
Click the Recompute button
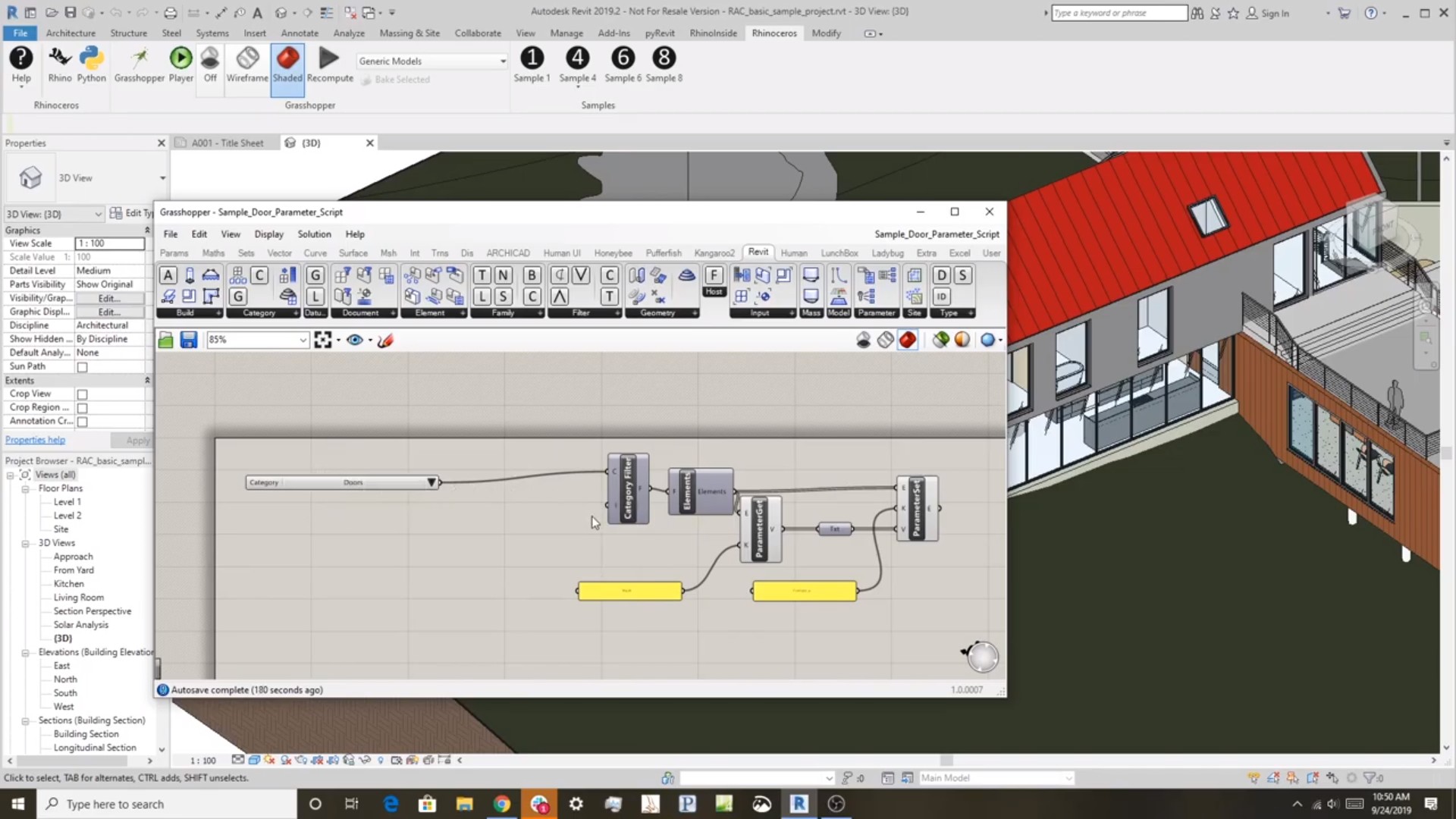pos(330,64)
